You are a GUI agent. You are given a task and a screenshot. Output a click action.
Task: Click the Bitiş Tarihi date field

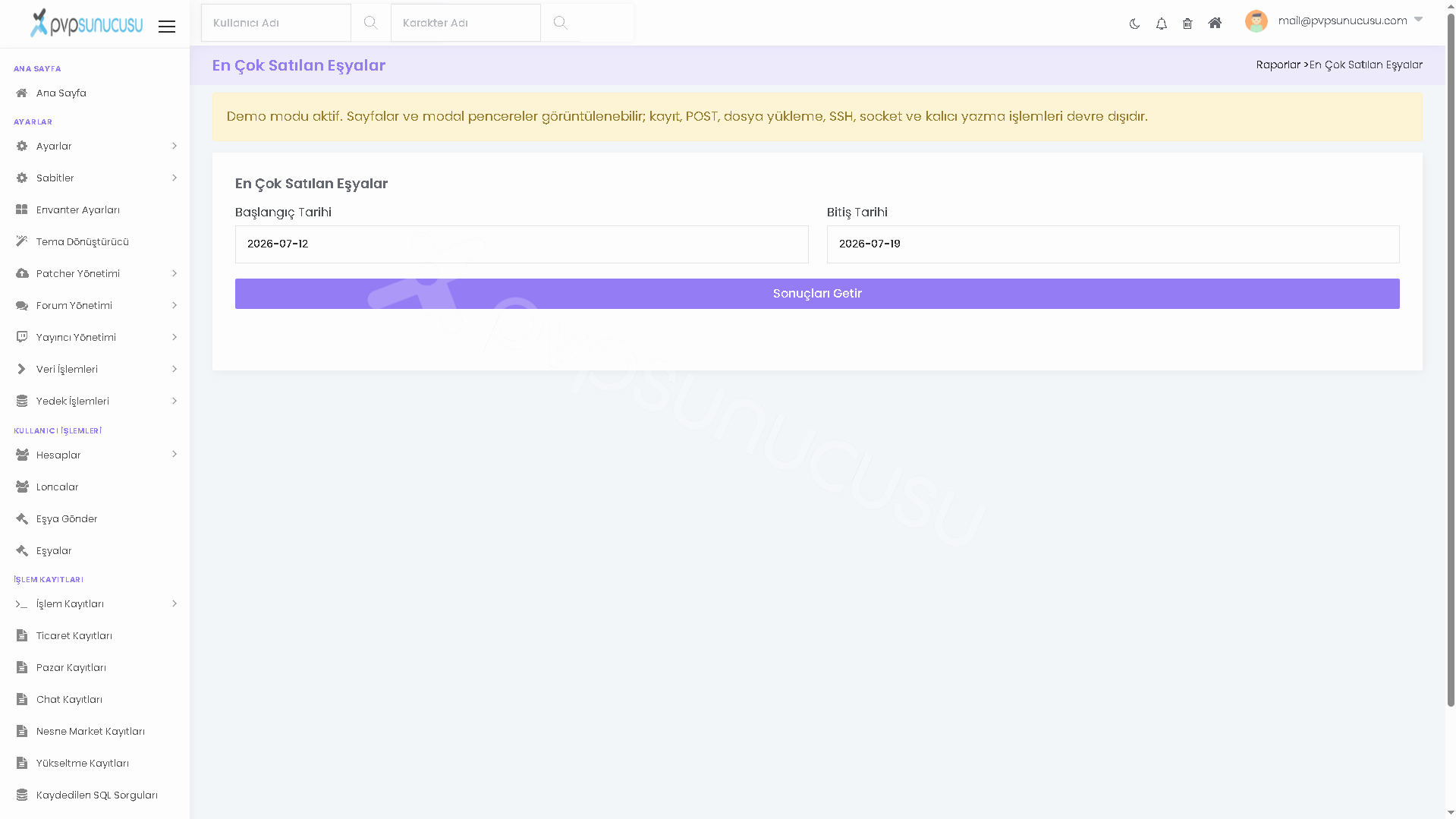[x=1113, y=244]
